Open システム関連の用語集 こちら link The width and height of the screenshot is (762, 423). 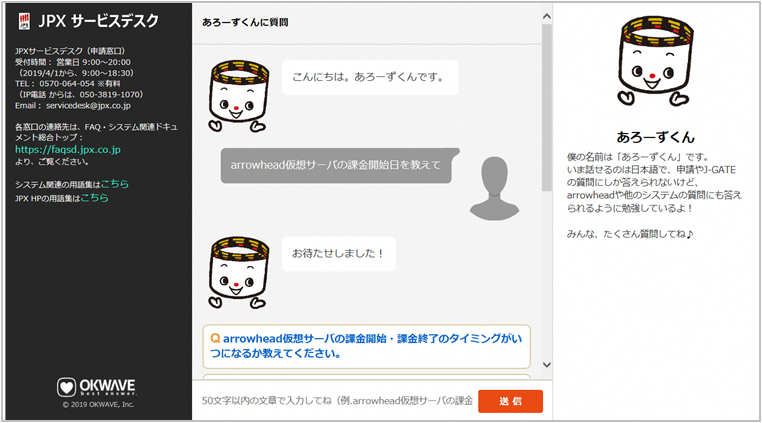(x=115, y=184)
